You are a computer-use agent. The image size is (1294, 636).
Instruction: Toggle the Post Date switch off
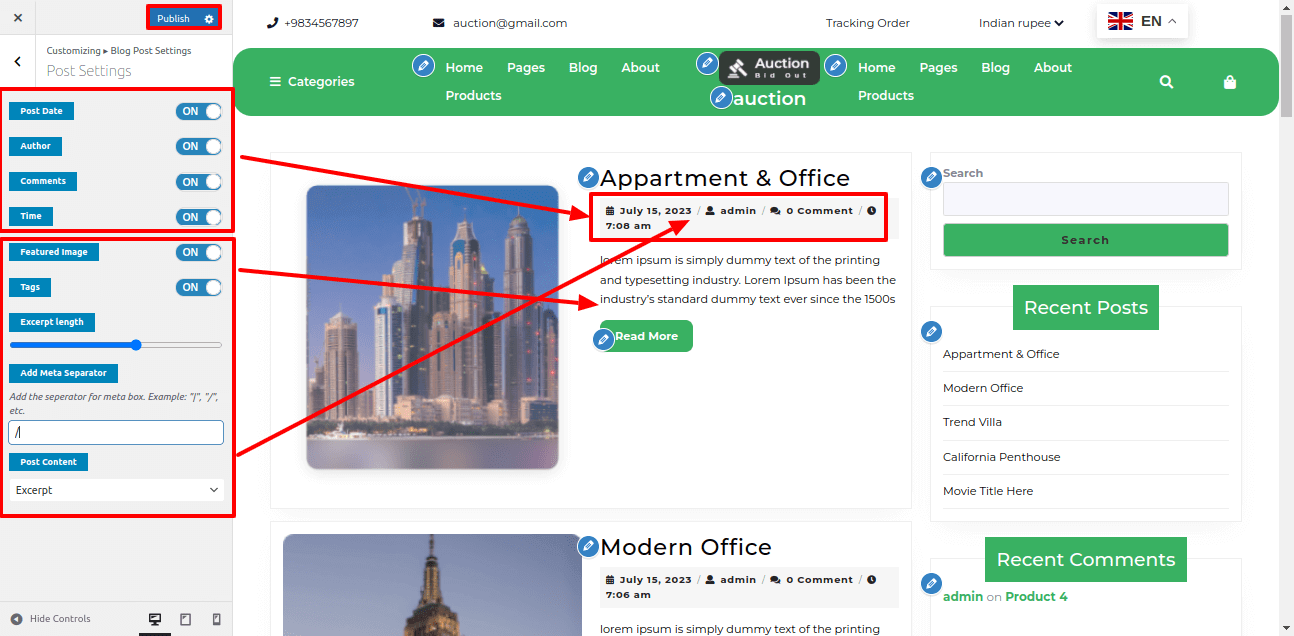[x=199, y=112]
